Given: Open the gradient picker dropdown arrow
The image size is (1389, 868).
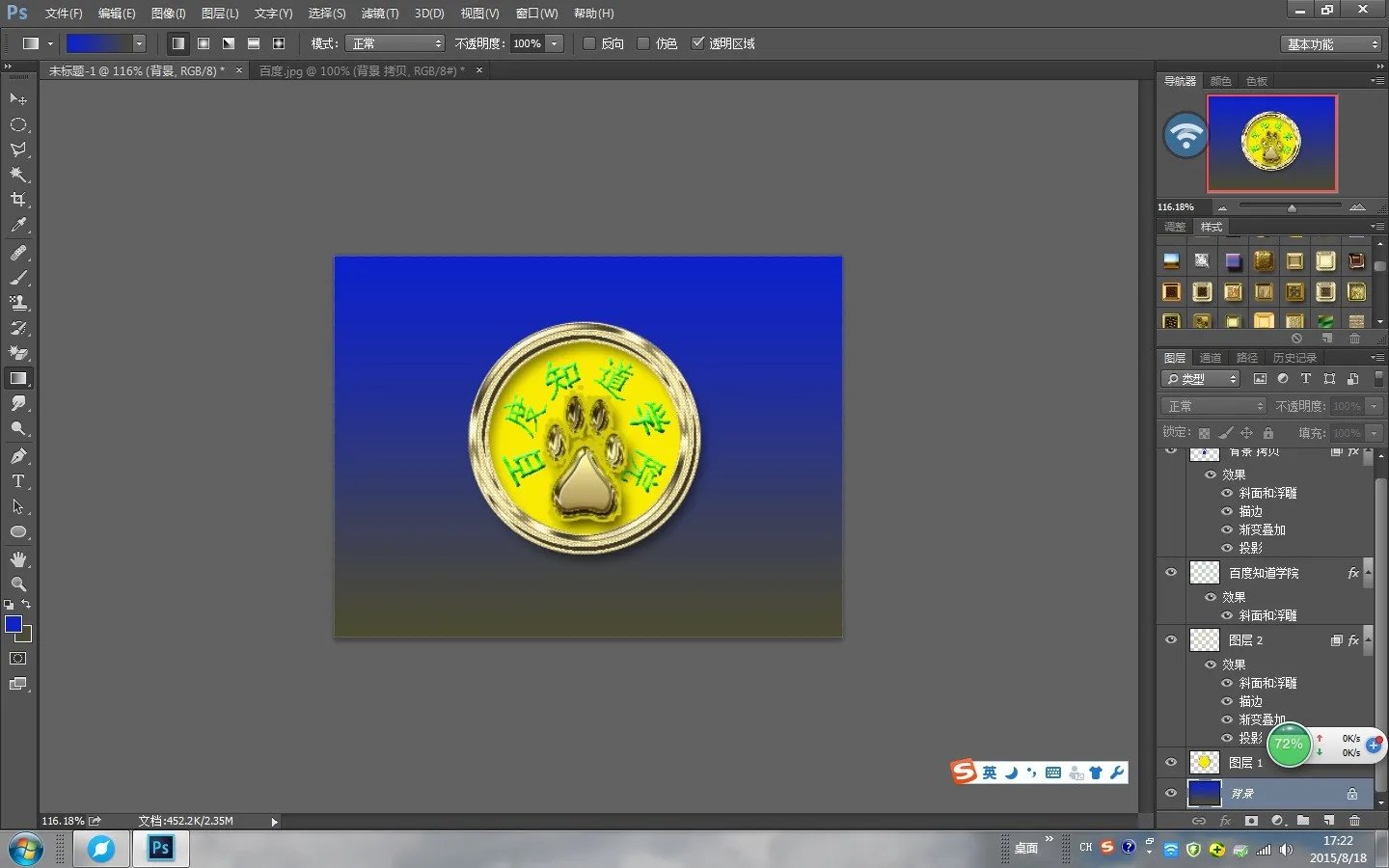Looking at the screenshot, I should point(139,43).
